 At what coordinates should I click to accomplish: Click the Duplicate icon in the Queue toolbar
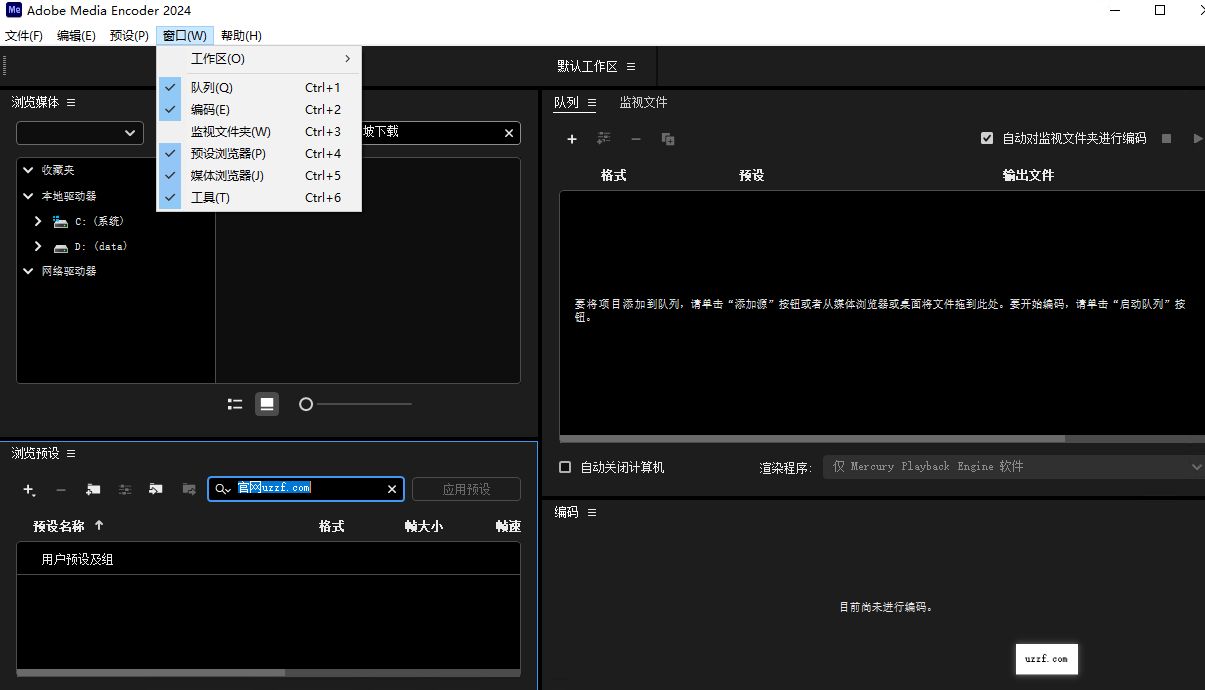pyautogui.click(x=667, y=139)
